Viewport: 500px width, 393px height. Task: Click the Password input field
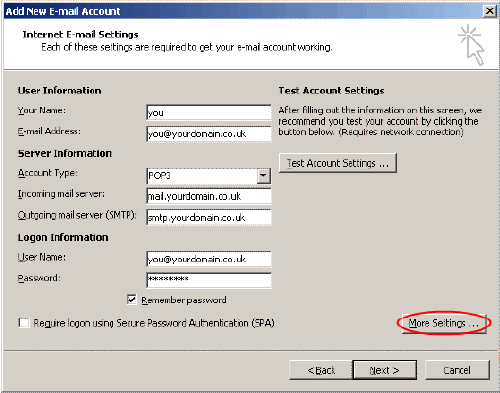(209, 280)
